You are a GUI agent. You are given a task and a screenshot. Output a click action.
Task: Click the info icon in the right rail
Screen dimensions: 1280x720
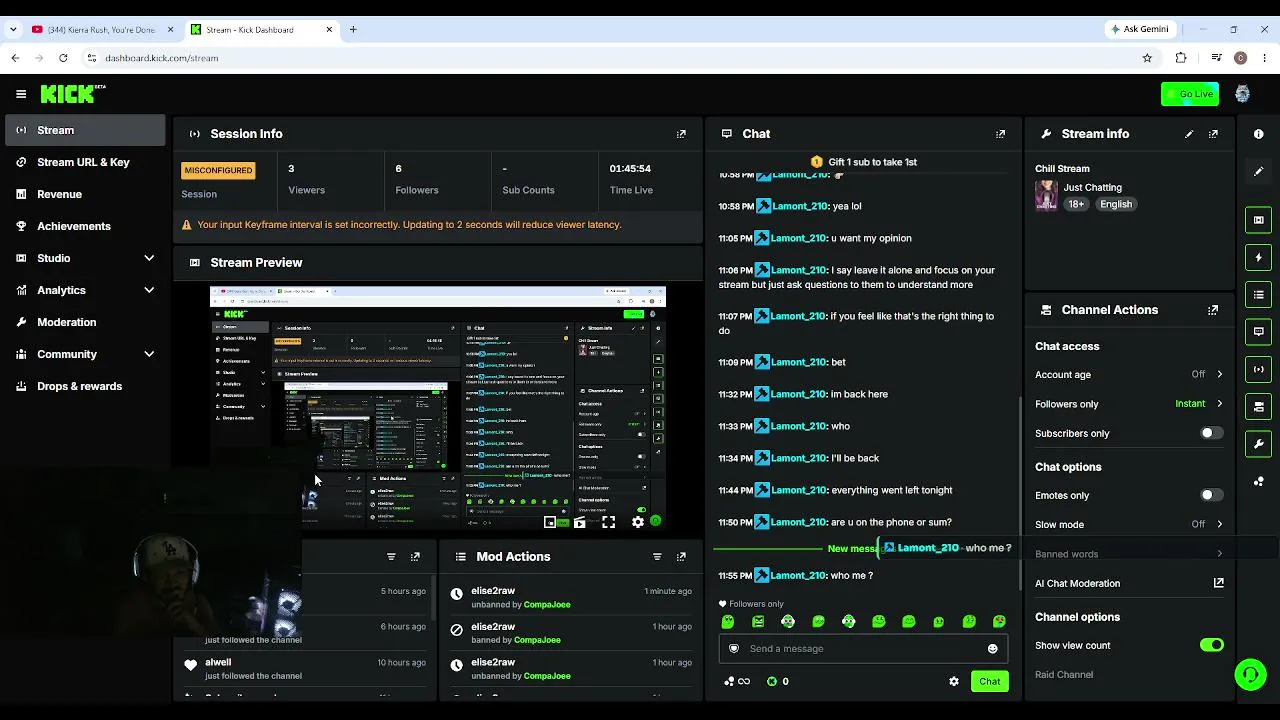pos(1258,134)
